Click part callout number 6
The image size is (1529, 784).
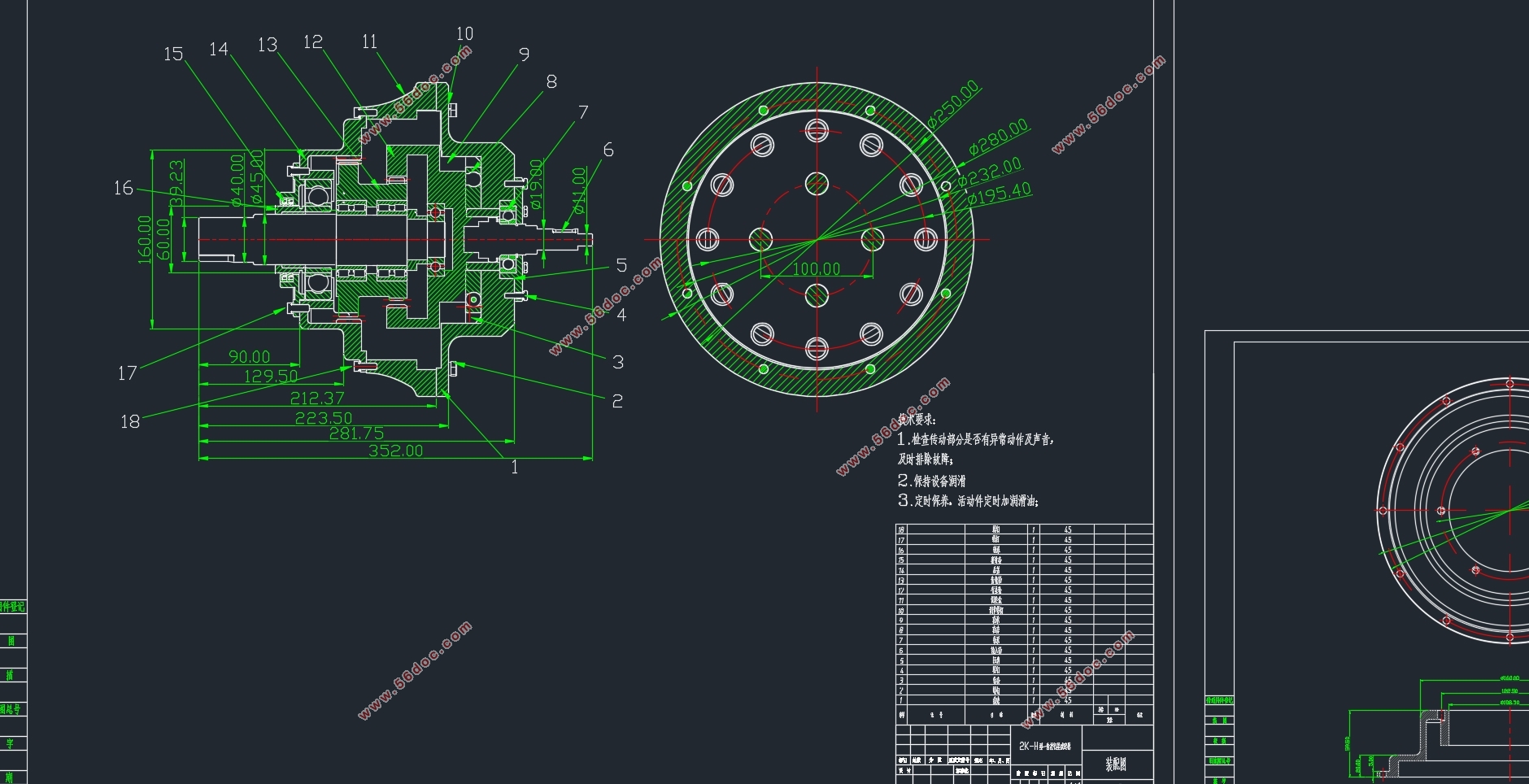point(608,150)
